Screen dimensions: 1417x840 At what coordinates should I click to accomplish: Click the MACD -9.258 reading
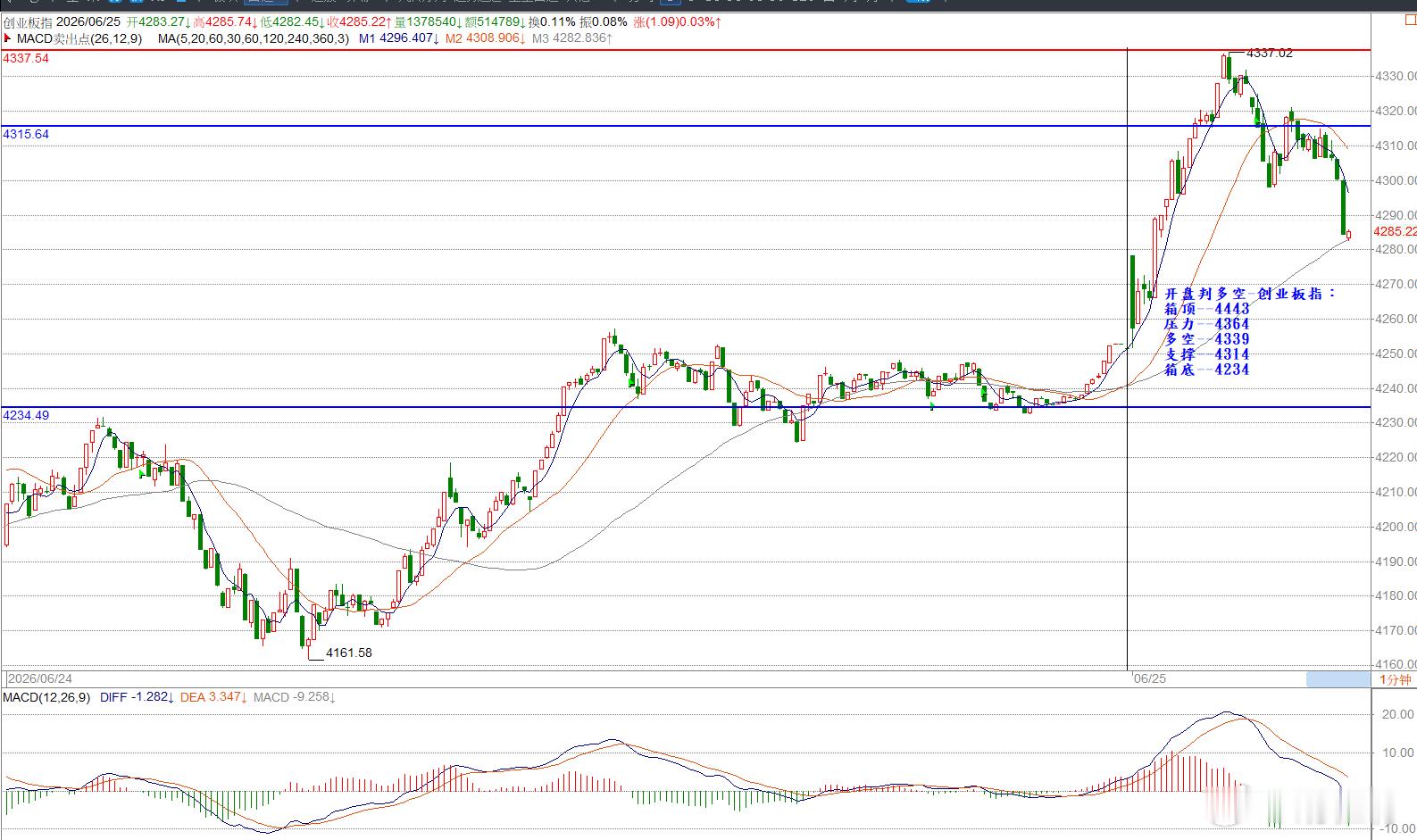click(295, 697)
